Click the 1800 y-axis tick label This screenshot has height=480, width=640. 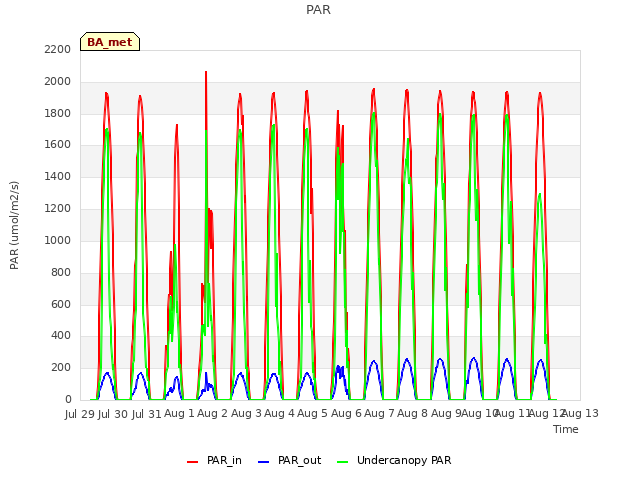pos(58,113)
